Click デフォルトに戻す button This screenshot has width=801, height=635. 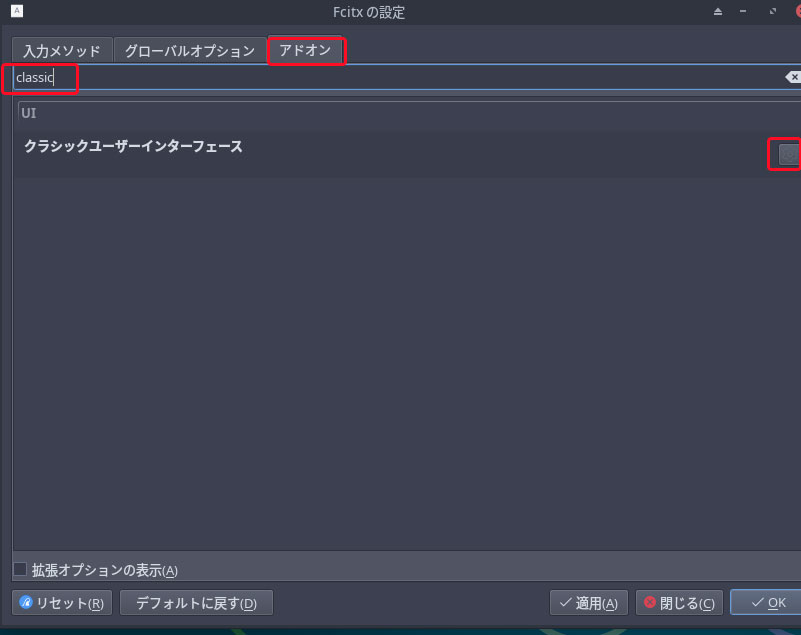tap(196, 603)
